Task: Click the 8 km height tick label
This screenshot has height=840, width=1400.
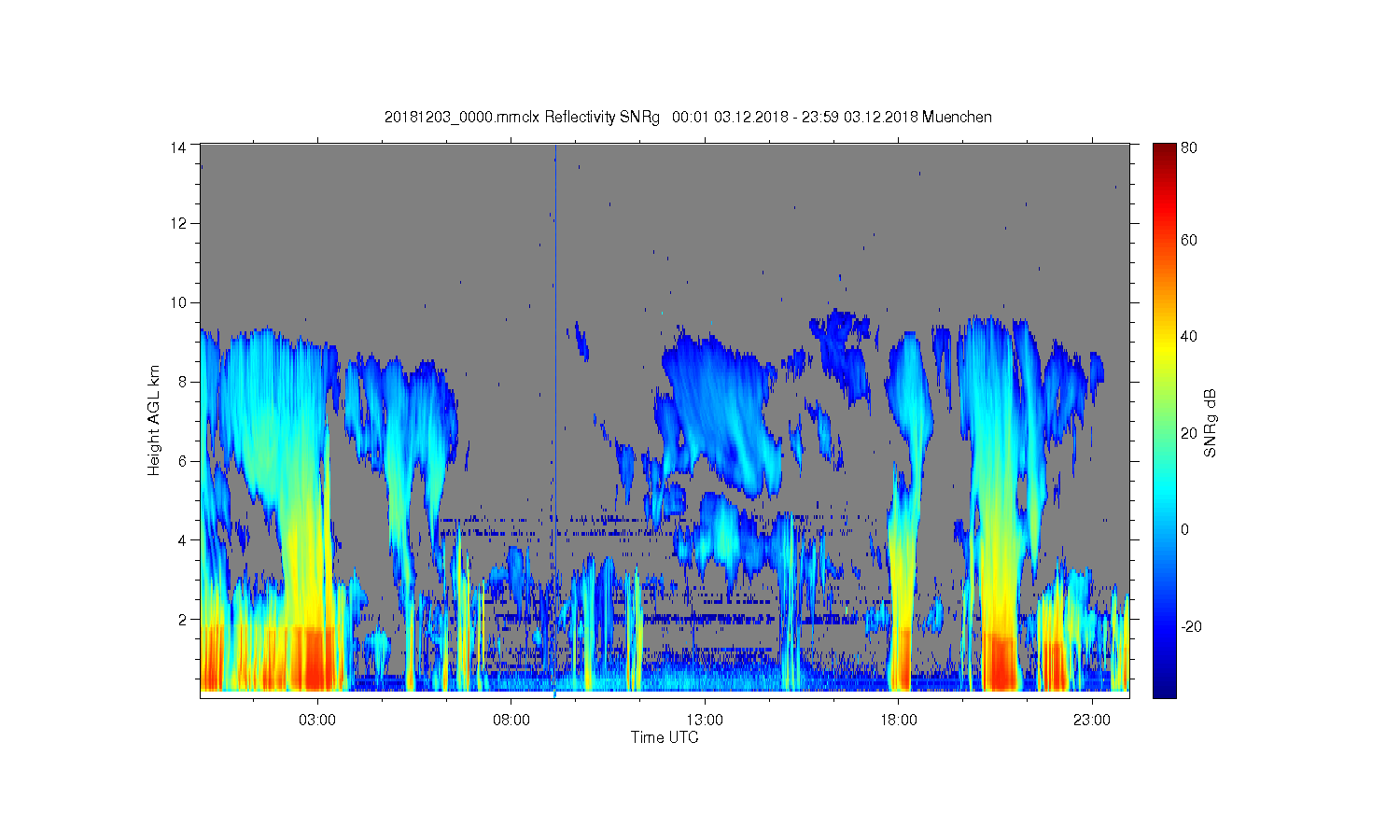Action: pos(183,382)
